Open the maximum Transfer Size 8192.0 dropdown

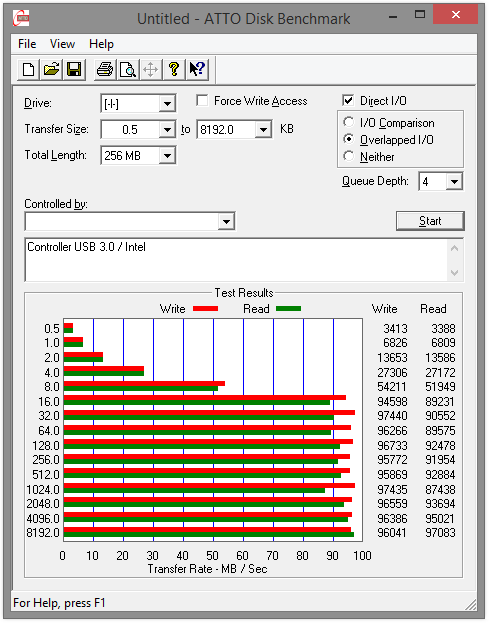click(x=263, y=130)
